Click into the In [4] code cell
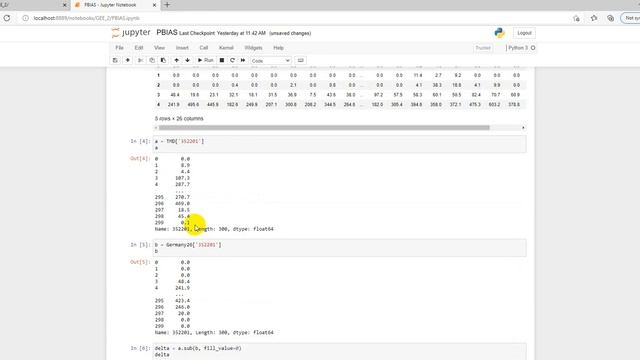 pyautogui.click(x=340, y=144)
